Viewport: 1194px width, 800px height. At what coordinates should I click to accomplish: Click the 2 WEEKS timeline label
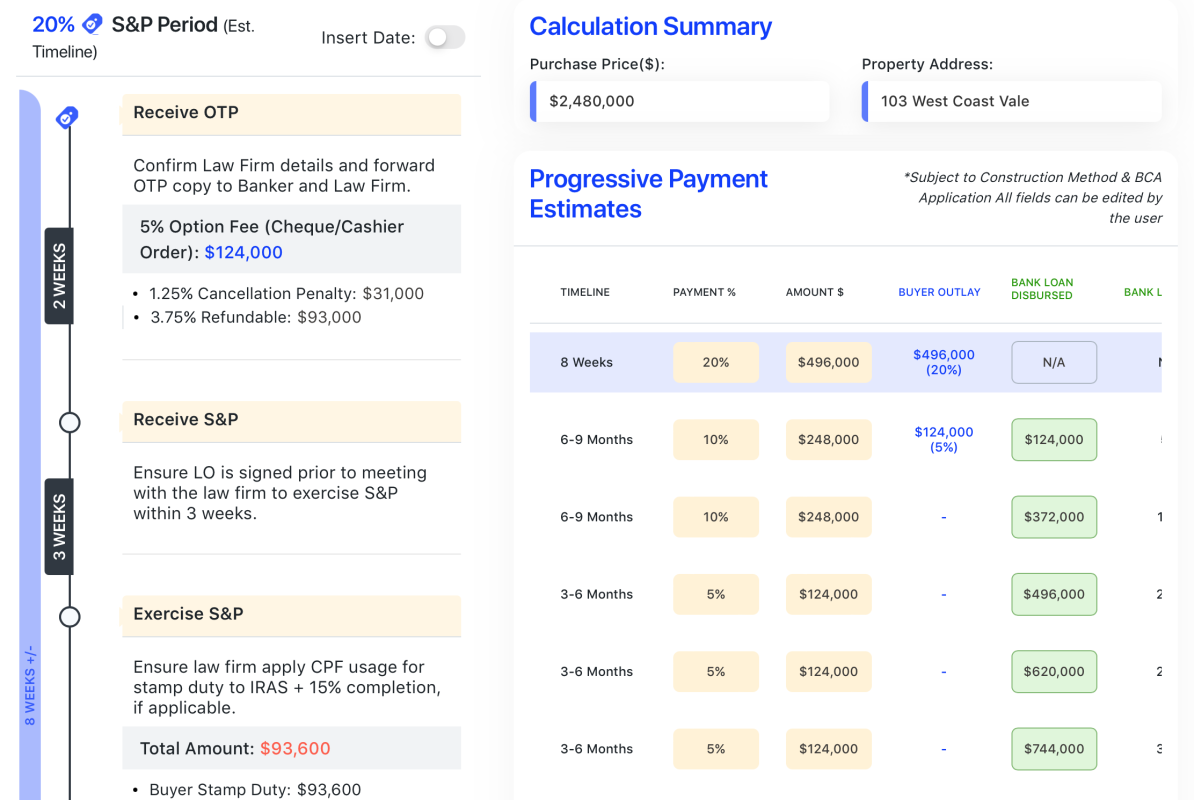point(59,276)
